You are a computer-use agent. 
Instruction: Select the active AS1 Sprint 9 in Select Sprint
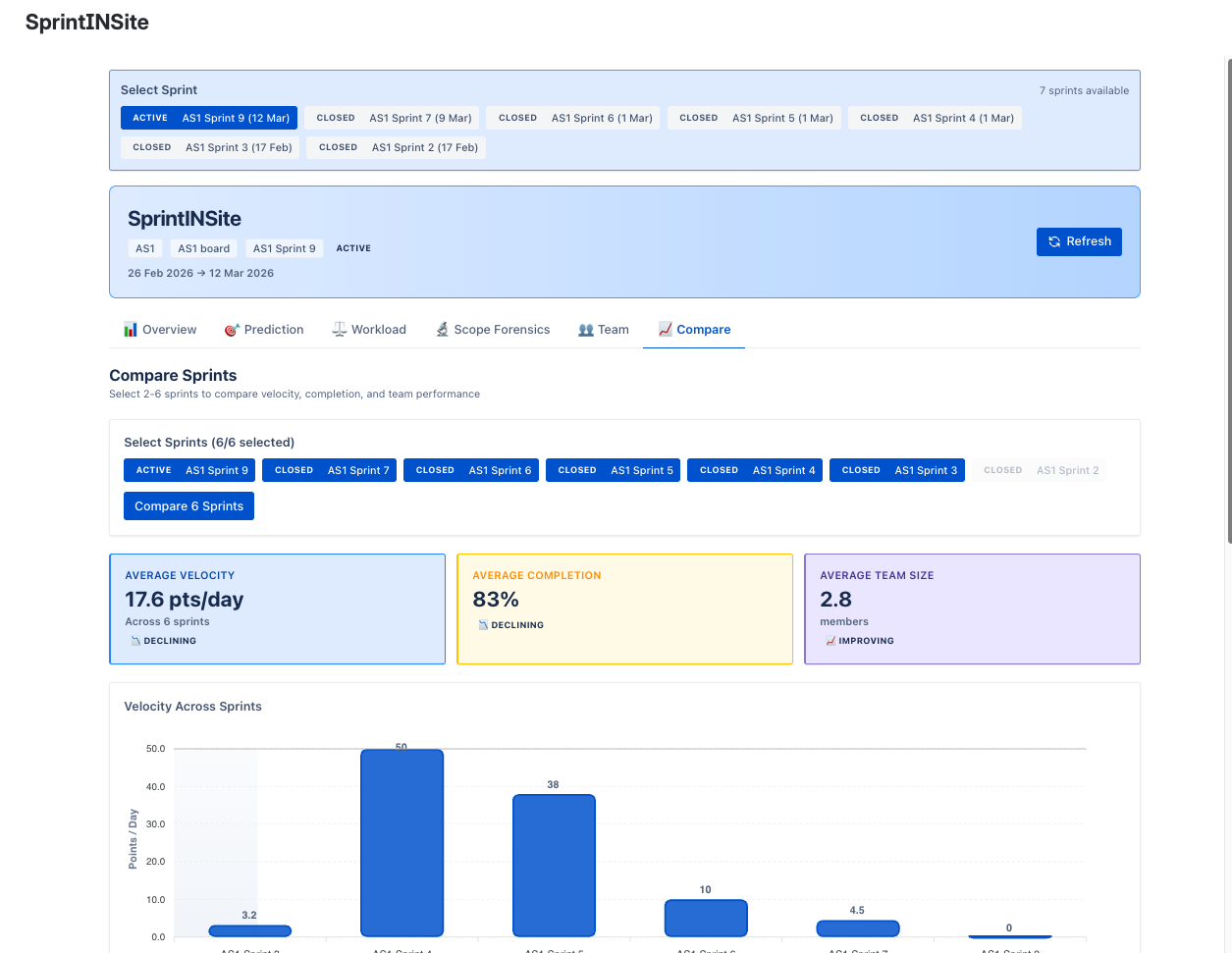pyautogui.click(x=209, y=117)
